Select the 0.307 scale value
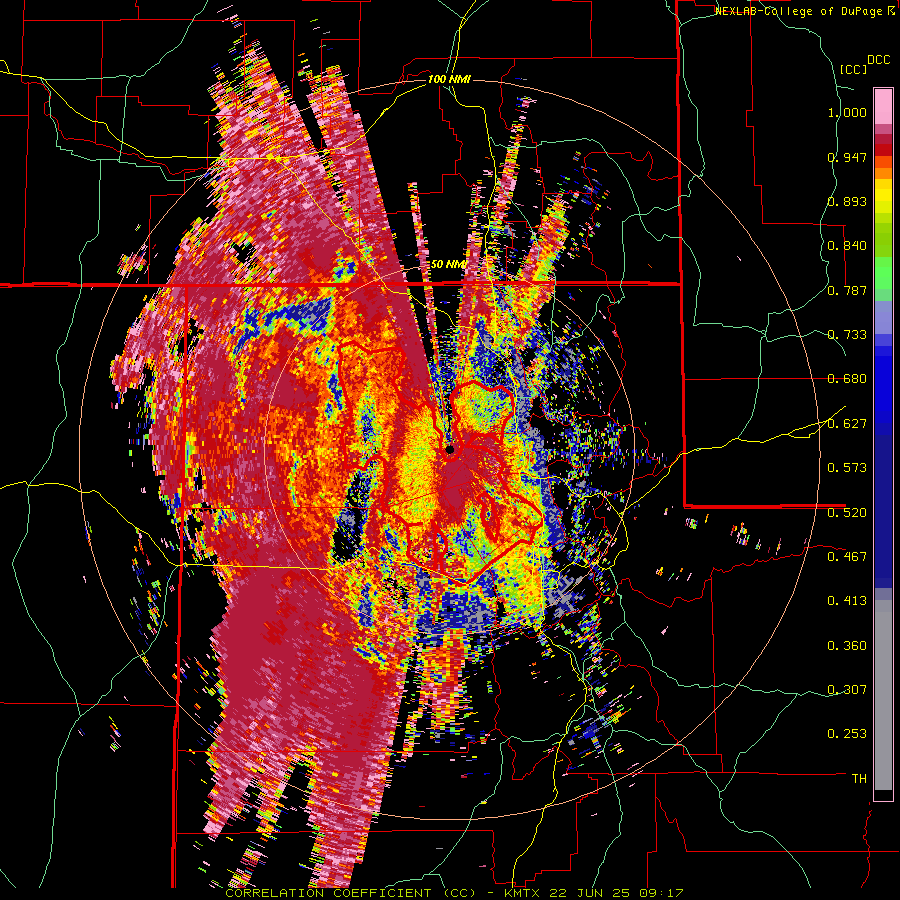This screenshot has width=900, height=900. (x=847, y=690)
